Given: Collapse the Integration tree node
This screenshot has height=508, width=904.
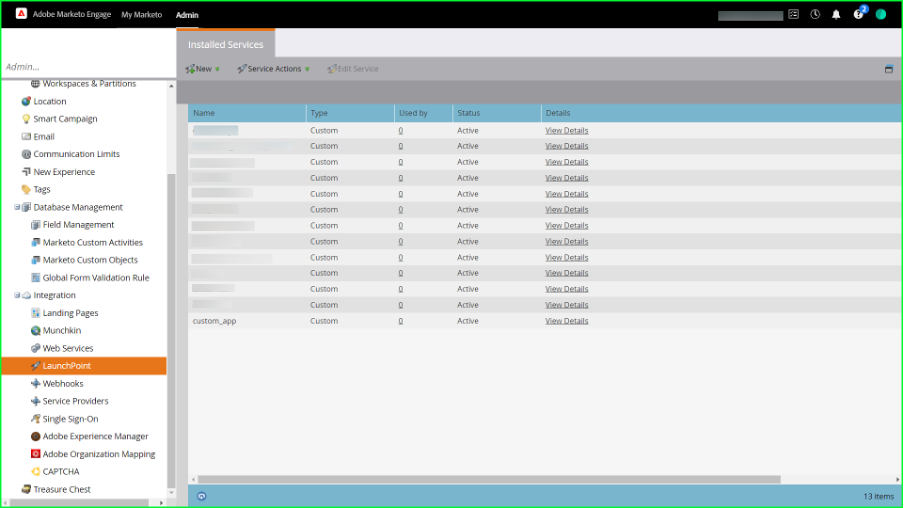Looking at the screenshot, I should 17,295.
